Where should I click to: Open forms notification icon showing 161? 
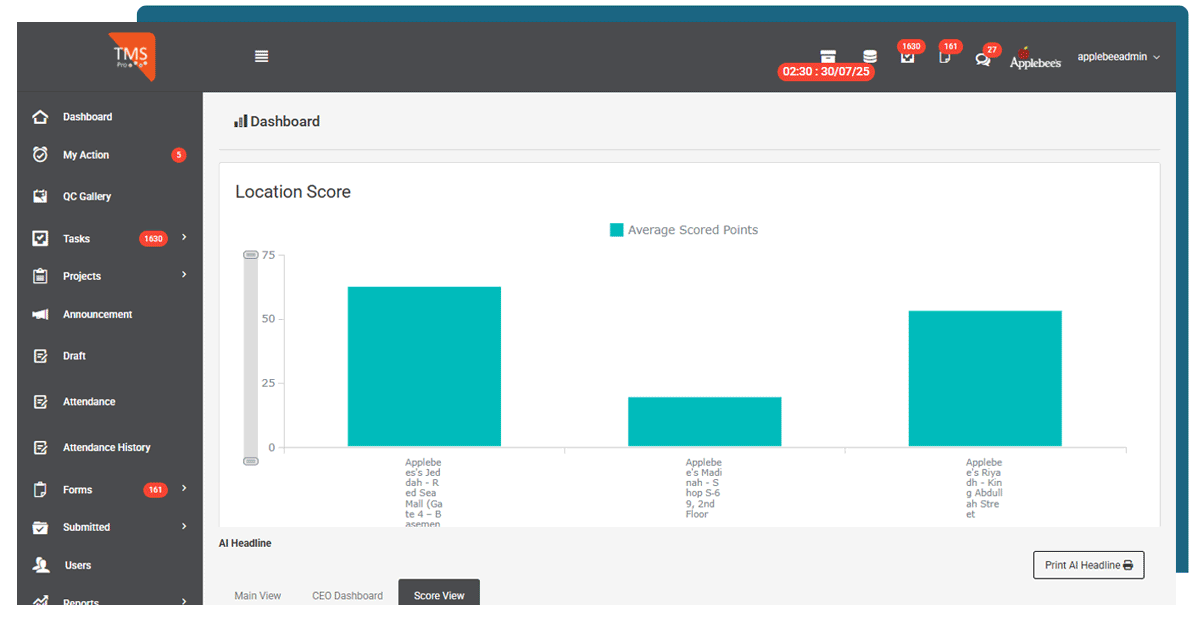[945, 58]
